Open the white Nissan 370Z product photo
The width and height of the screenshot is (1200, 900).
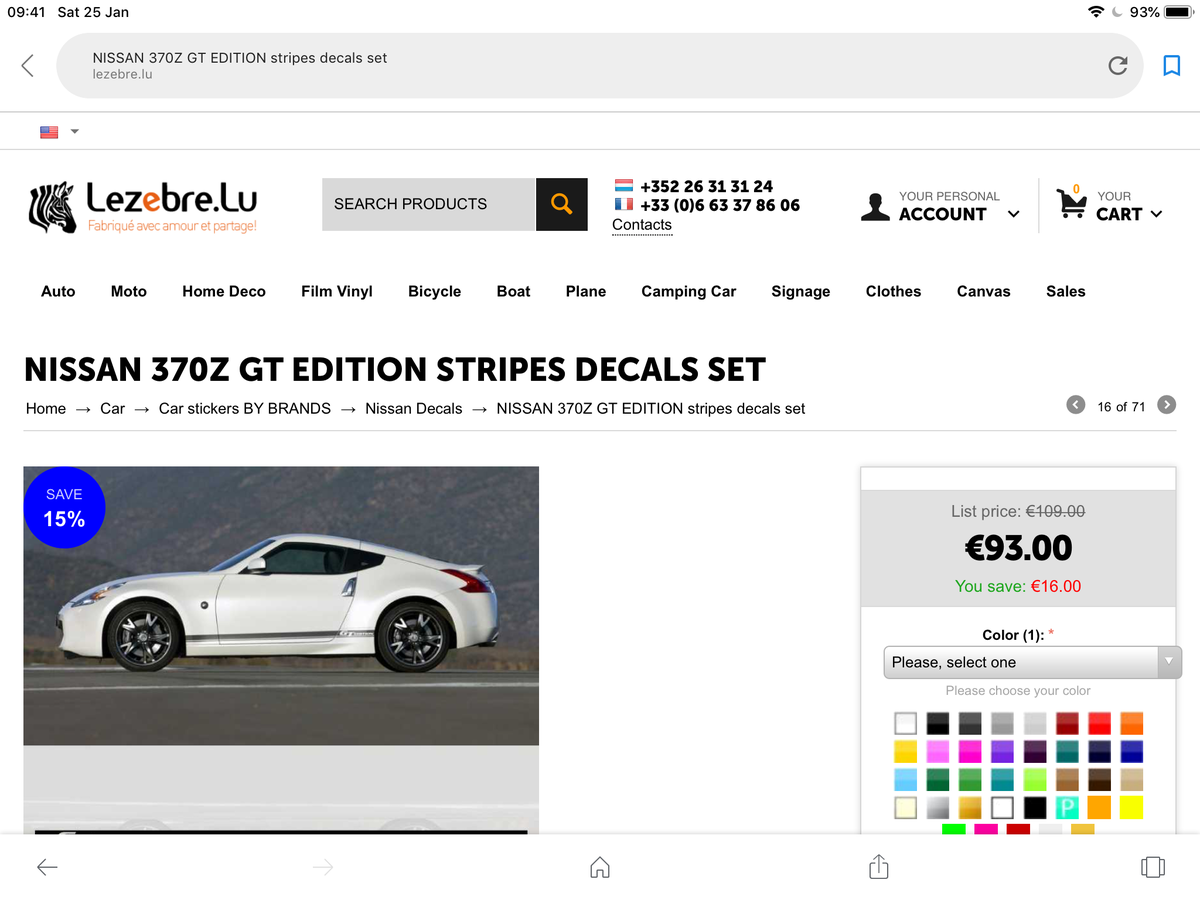[x=281, y=606]
